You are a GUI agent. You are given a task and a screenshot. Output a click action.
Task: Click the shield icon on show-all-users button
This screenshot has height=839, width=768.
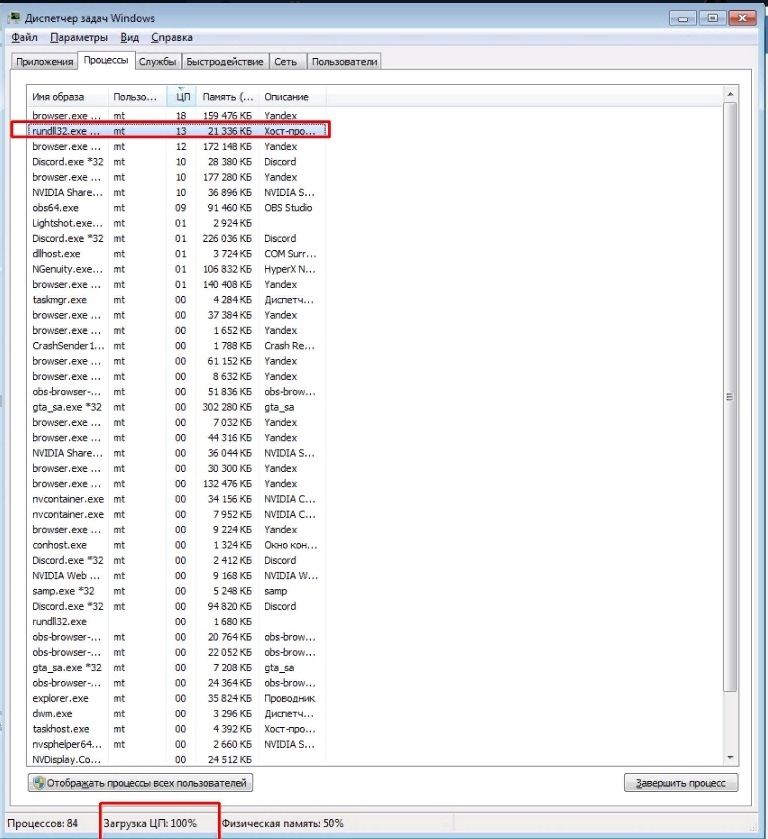tap(39, 783)
